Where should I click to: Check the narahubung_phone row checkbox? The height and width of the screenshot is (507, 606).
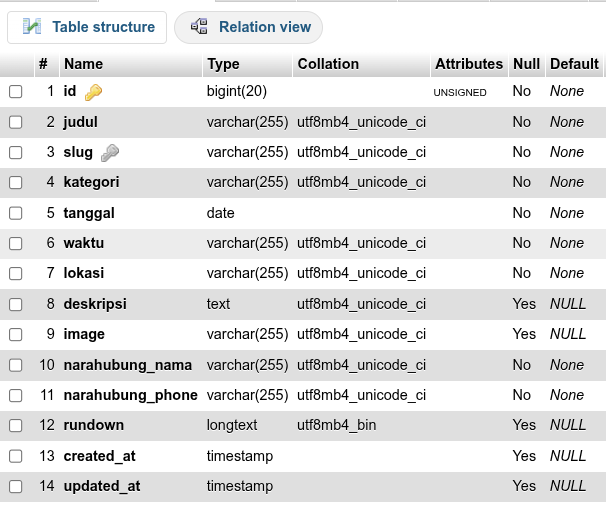15,395
